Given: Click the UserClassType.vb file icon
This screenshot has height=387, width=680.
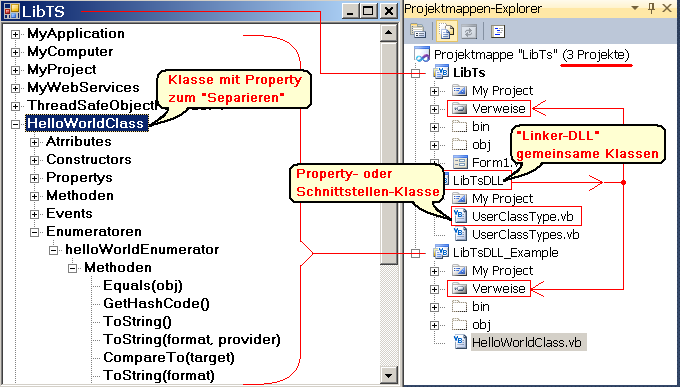Looking at the screenshot, I should click(x=460, y=216).
